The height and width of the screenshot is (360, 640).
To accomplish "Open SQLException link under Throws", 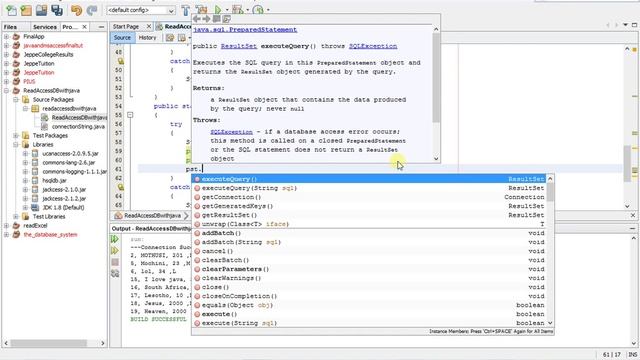I will pos(231,132).
